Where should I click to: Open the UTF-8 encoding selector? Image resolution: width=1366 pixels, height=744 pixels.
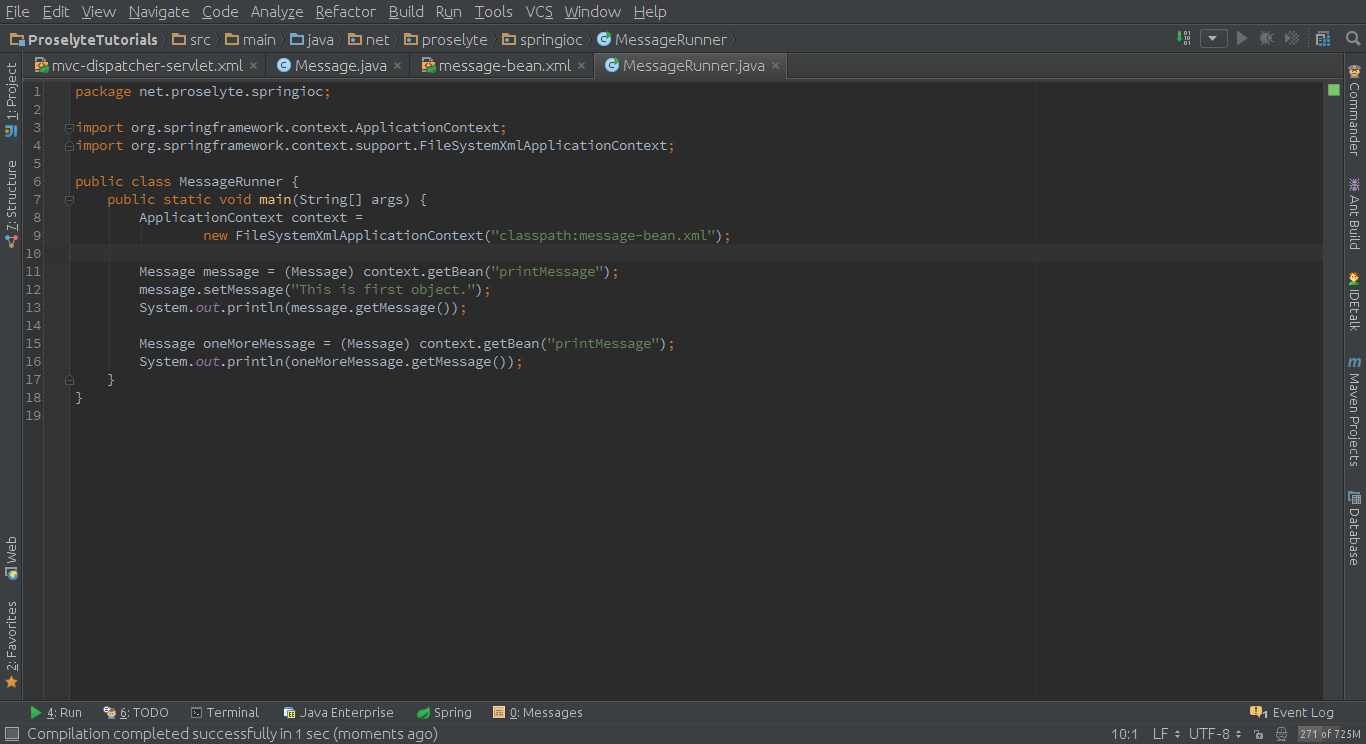1210,733
